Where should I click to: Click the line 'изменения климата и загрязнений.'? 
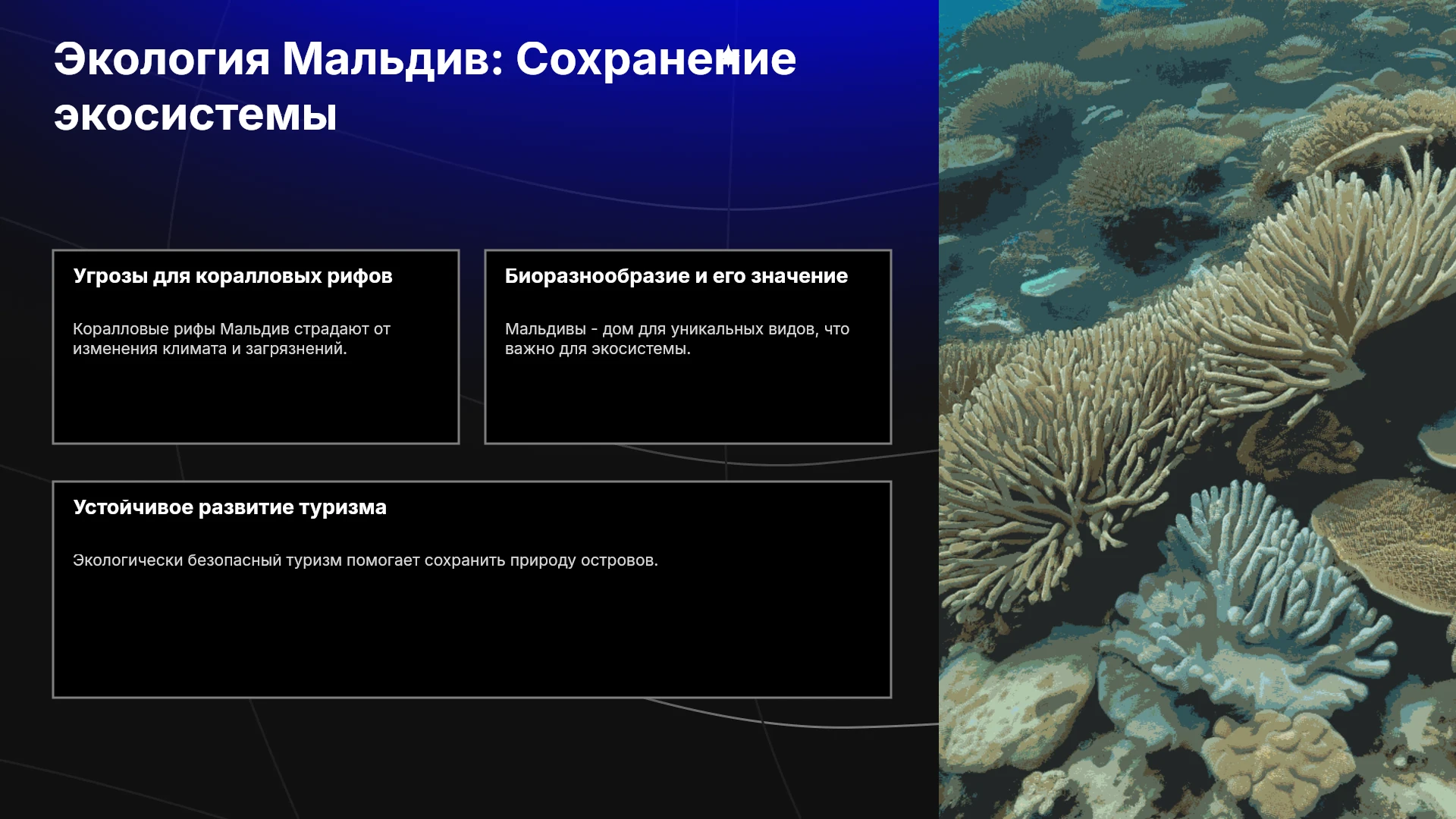pos(209,349)
